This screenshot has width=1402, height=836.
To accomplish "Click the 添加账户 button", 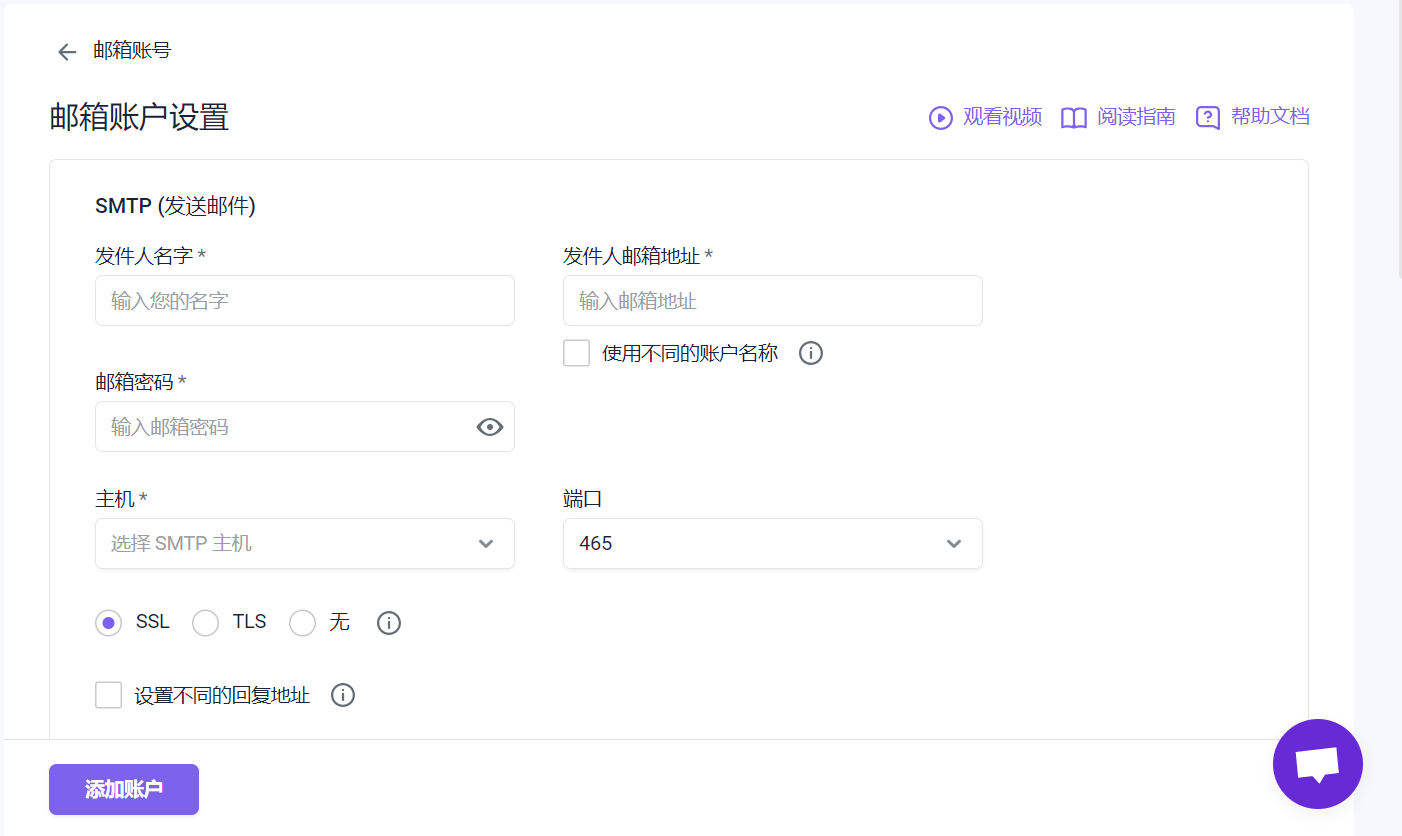I will click(x=124, y=790).
